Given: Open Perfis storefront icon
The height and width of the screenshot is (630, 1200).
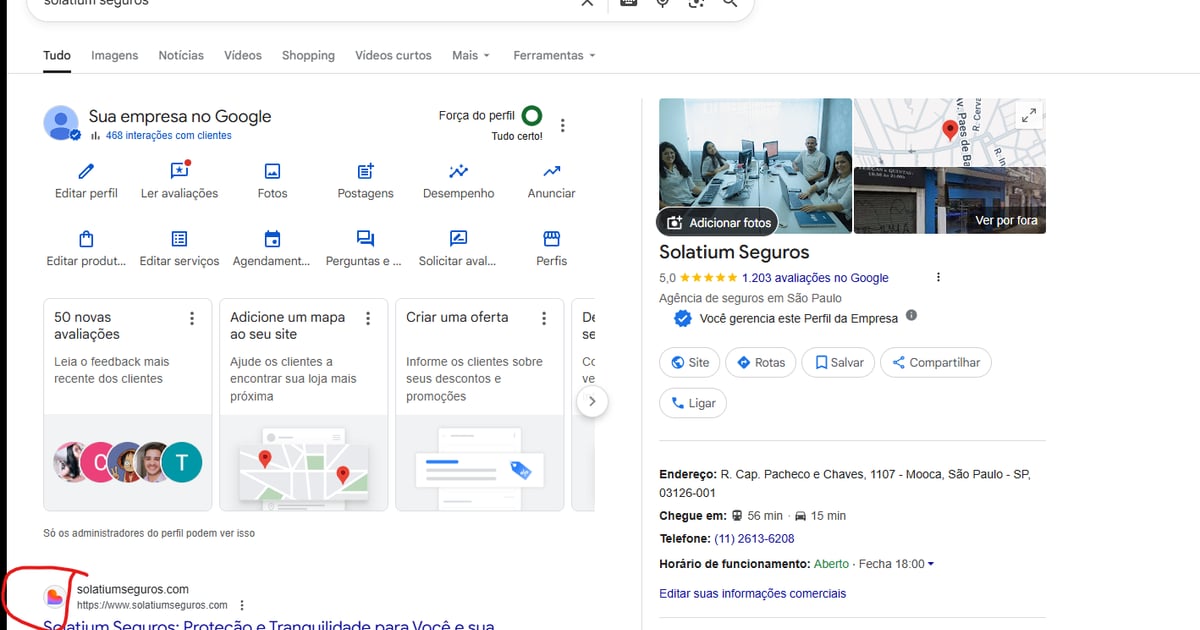Looking at the screenshot, I should [x=551, y=239].
